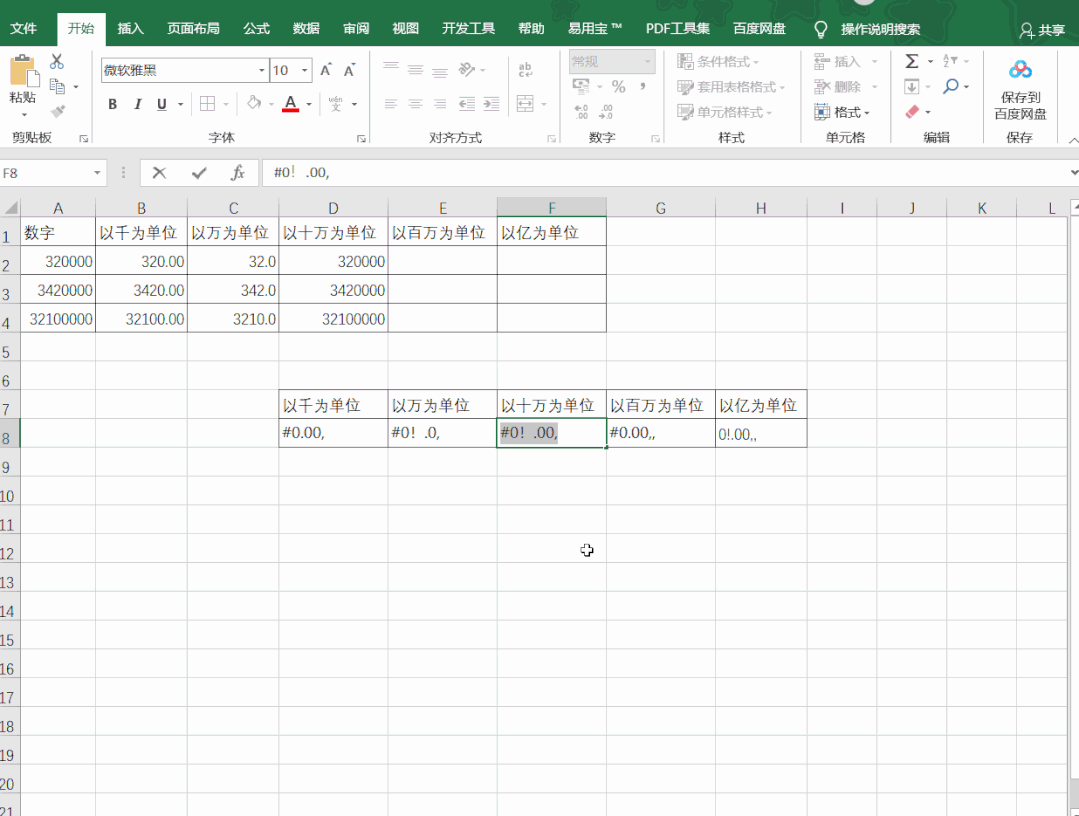Switch to the 数据 tab
Image resolution: width=1079 pixels, height=816 pixels.
(306, 29)
